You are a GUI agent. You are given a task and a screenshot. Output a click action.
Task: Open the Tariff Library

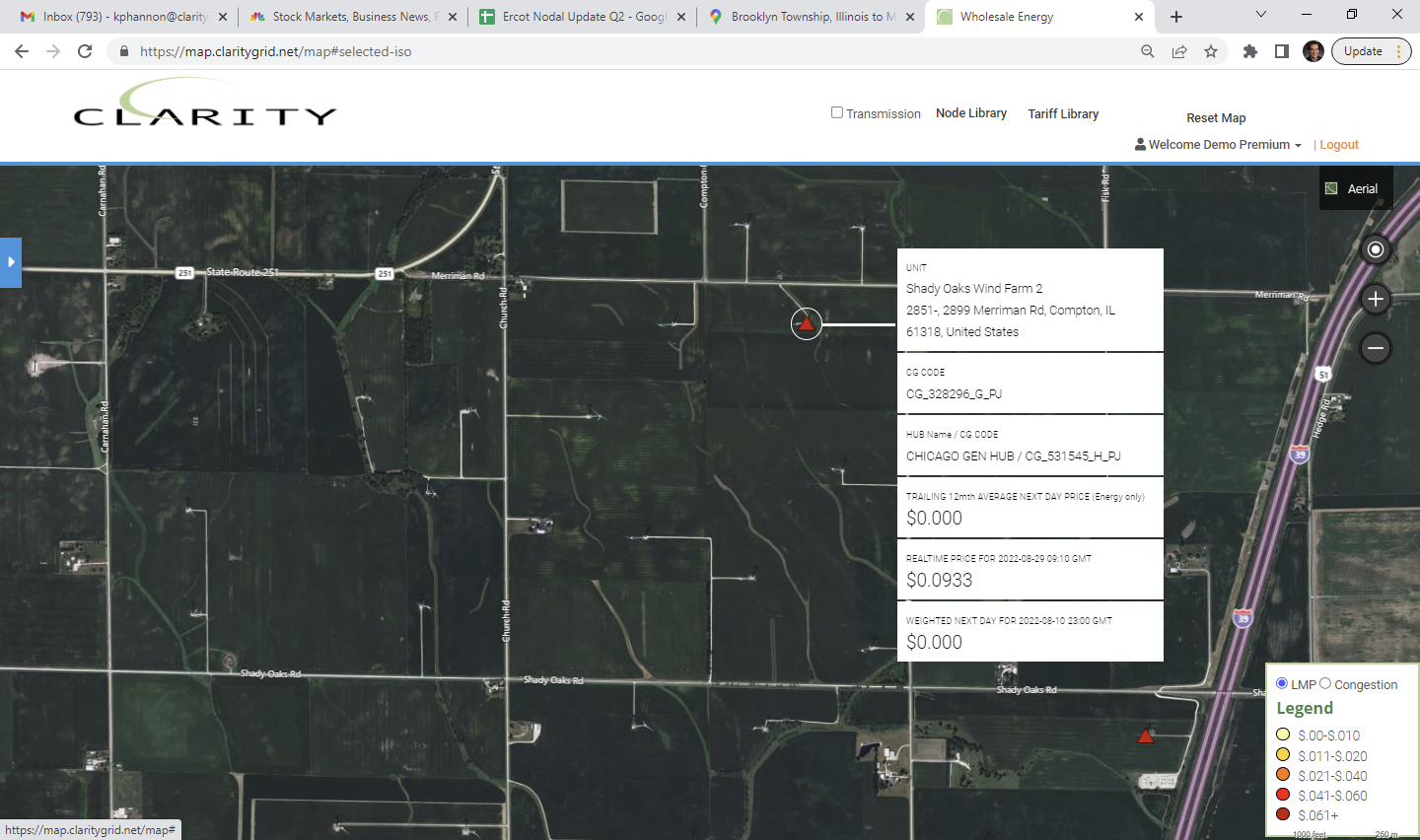pos(1063,114)
